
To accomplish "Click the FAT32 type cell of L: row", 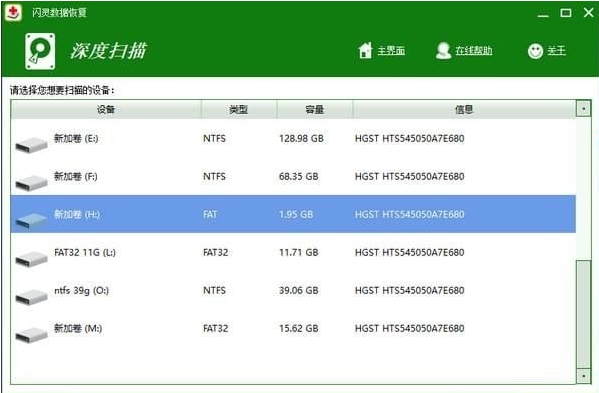I will point(215,252).
